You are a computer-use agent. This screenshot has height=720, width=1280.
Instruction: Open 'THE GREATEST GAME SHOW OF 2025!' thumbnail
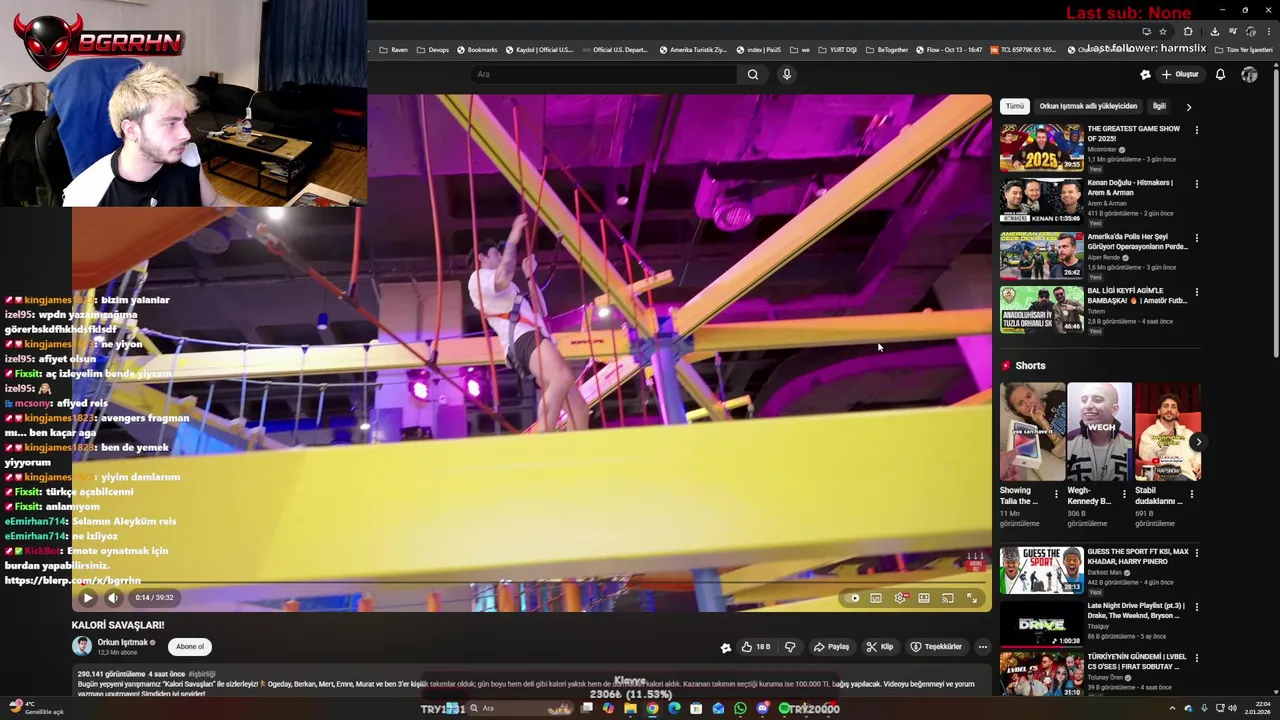pyautogui.click(x=1041, y=148)
